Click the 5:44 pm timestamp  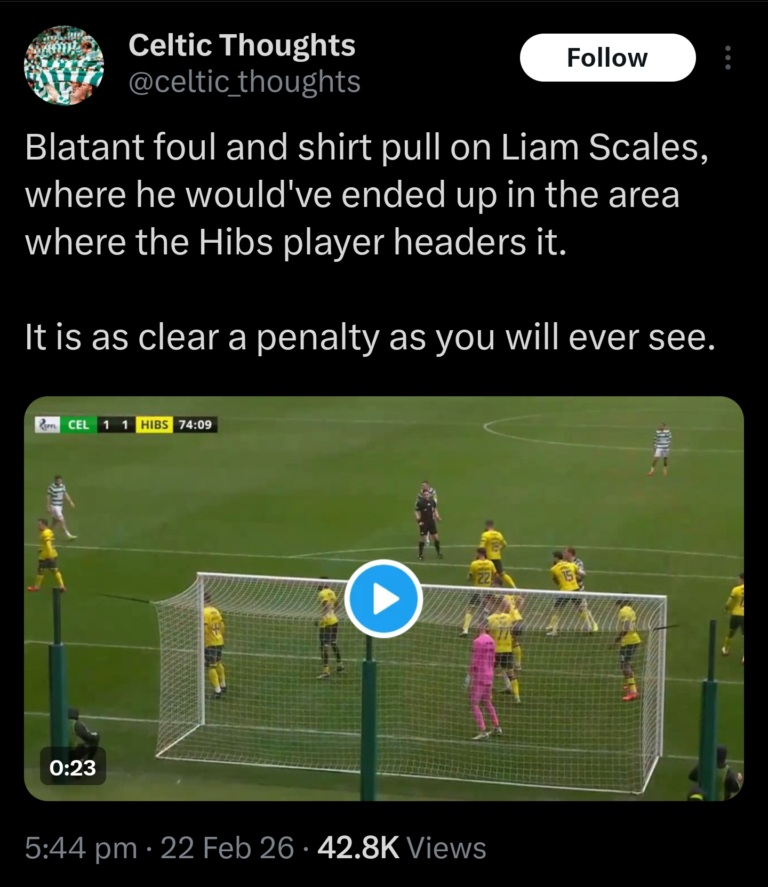[x=81, y=848]
